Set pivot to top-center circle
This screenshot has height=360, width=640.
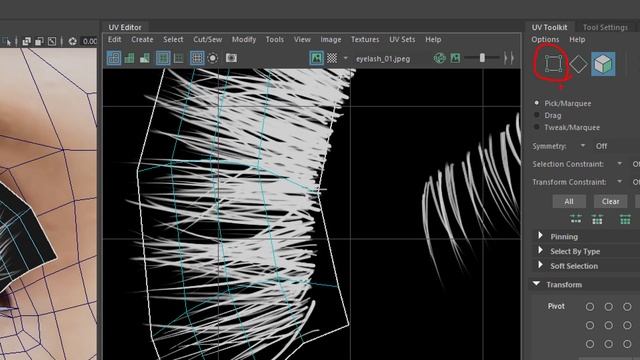click(x=609, y=307)
